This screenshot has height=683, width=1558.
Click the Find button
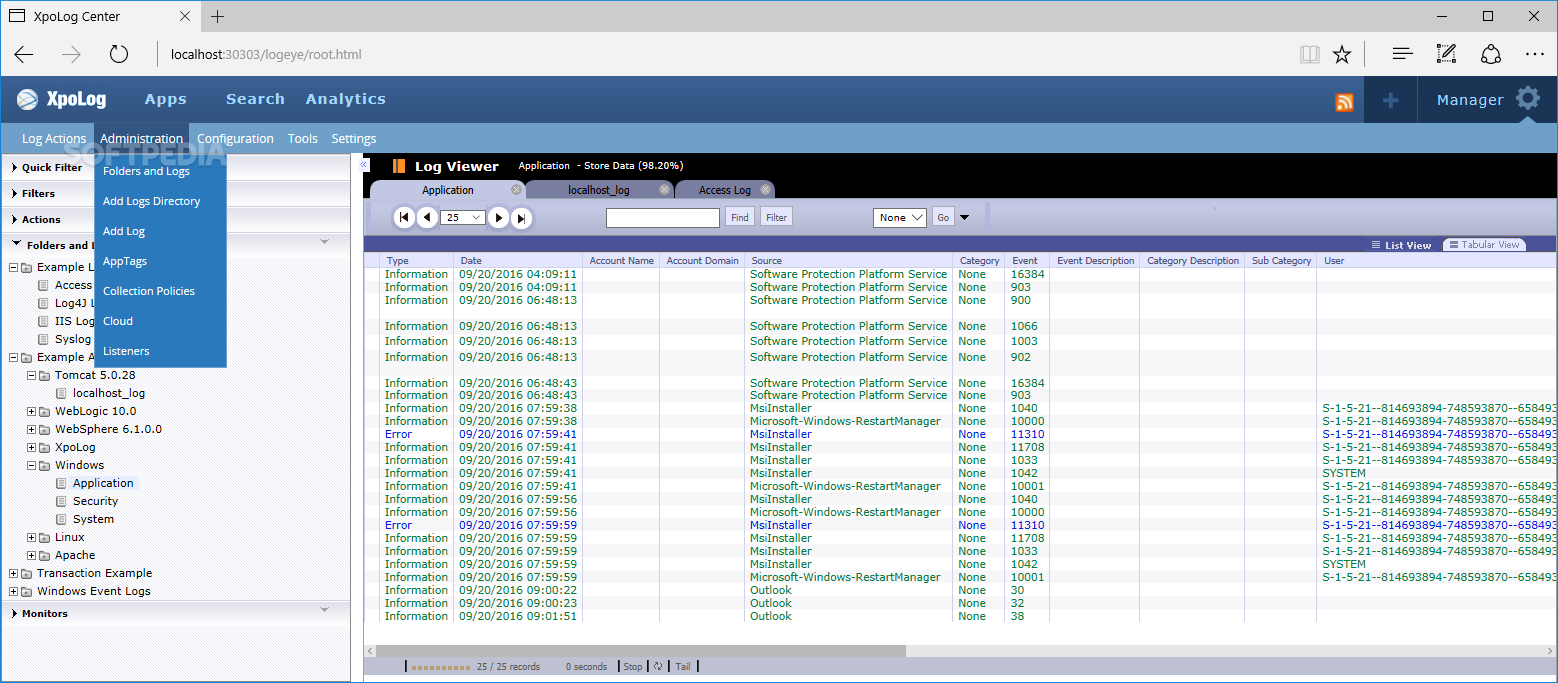(740, 217)
